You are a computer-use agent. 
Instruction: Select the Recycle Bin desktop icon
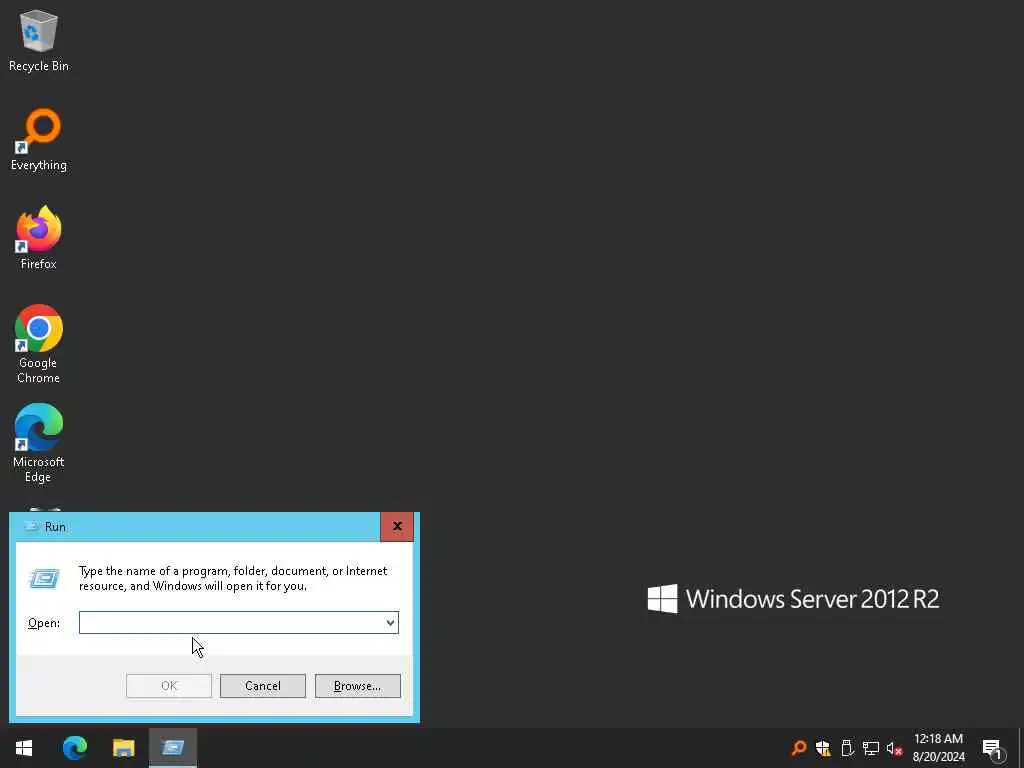(x=39, y=41)
